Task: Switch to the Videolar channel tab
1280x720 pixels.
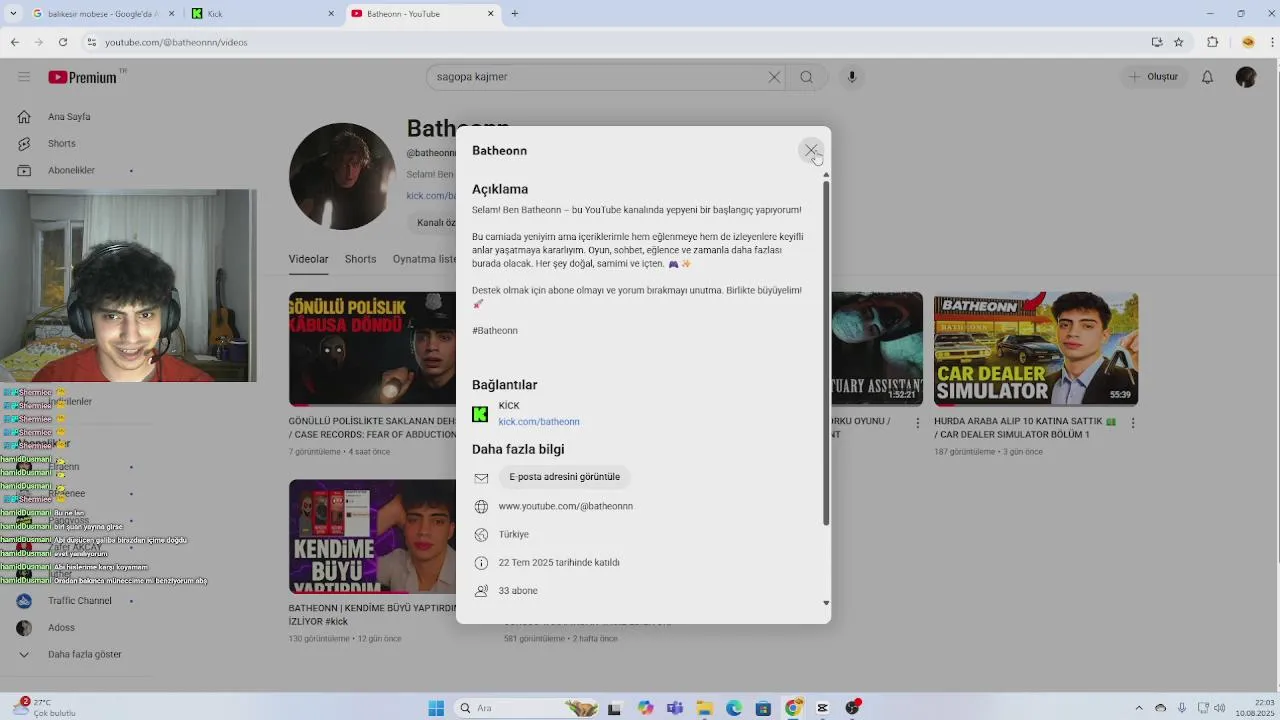Action: tap(308, 259)
